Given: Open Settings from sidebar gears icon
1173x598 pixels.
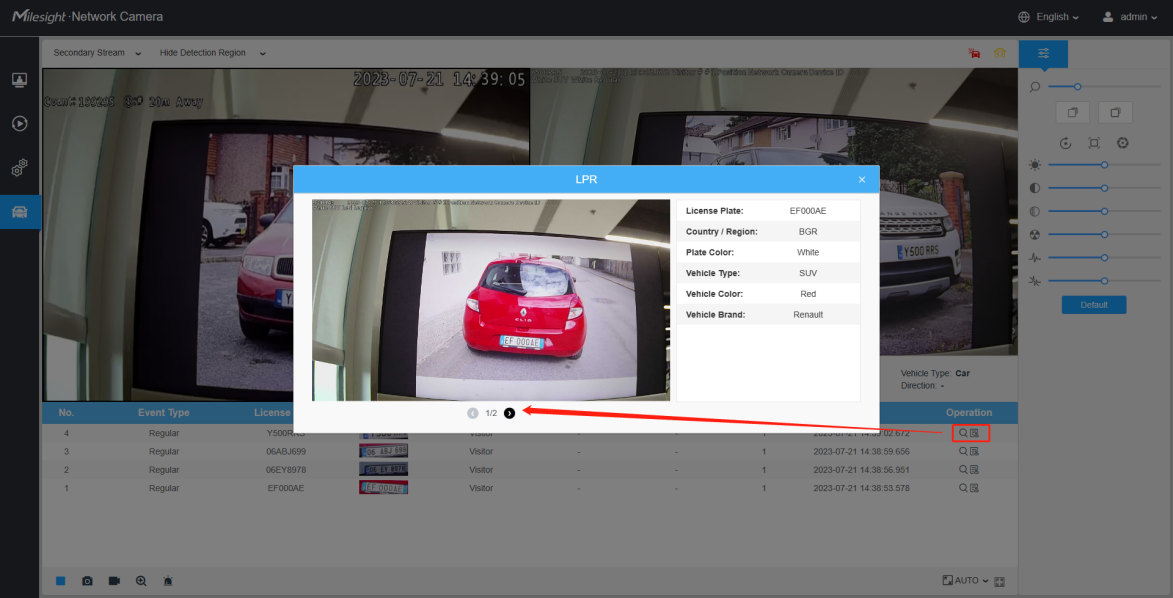Looking at the screenshot, I should pos(20,167).
